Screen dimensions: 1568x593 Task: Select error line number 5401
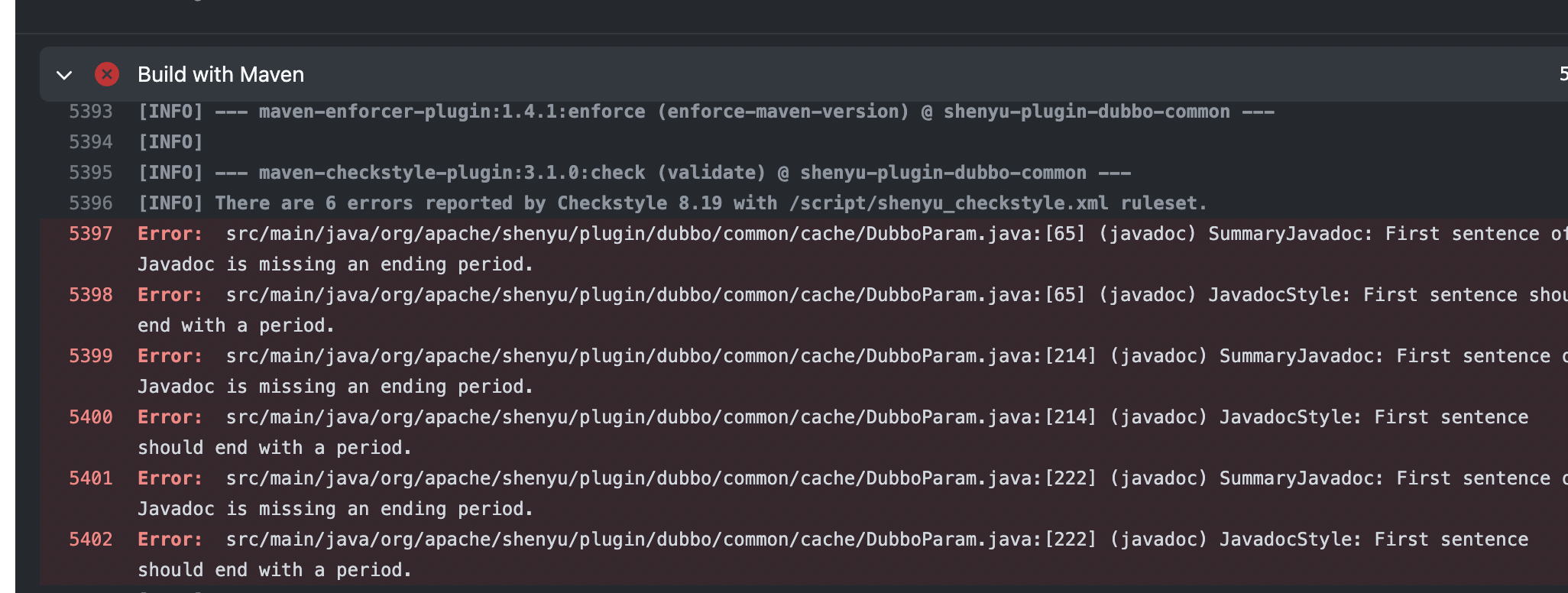90,478
